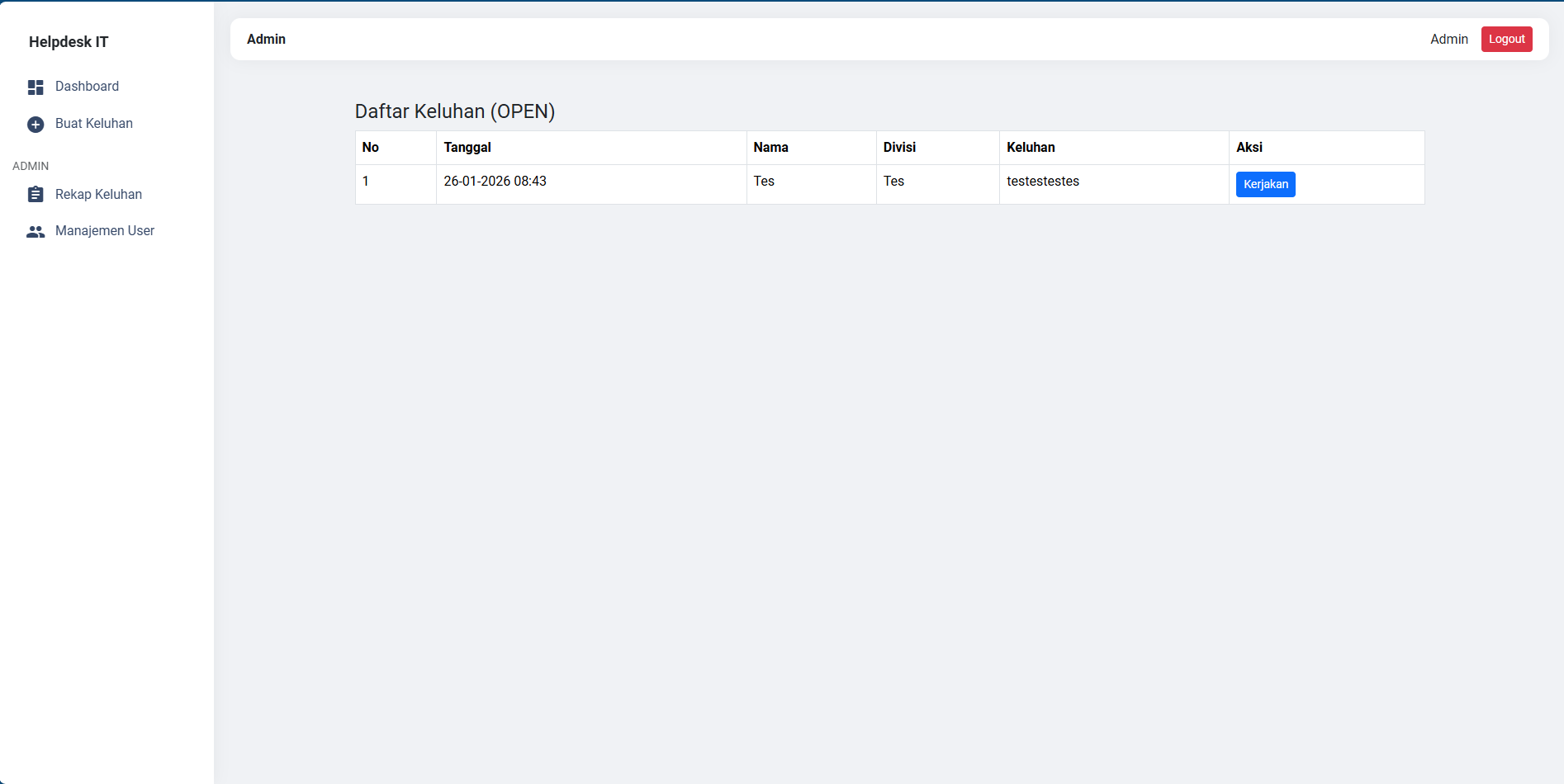This screenshot has width=1564, height=784.
Task: Click the Keluhan column header
Action: (1031, 148)
